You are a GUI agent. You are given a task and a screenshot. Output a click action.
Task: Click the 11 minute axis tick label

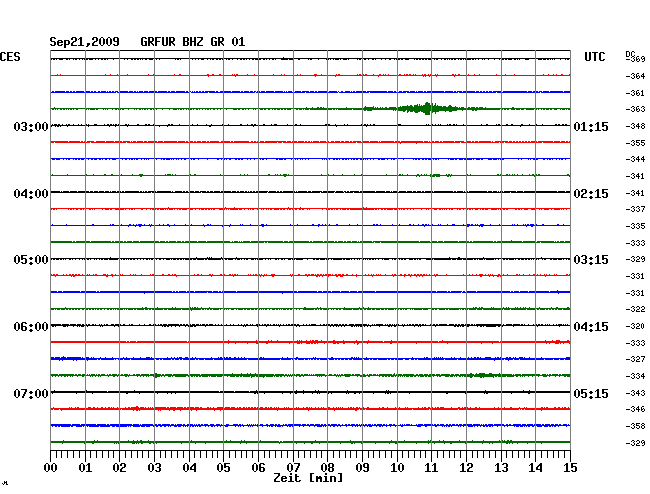[x=431, y=468]
